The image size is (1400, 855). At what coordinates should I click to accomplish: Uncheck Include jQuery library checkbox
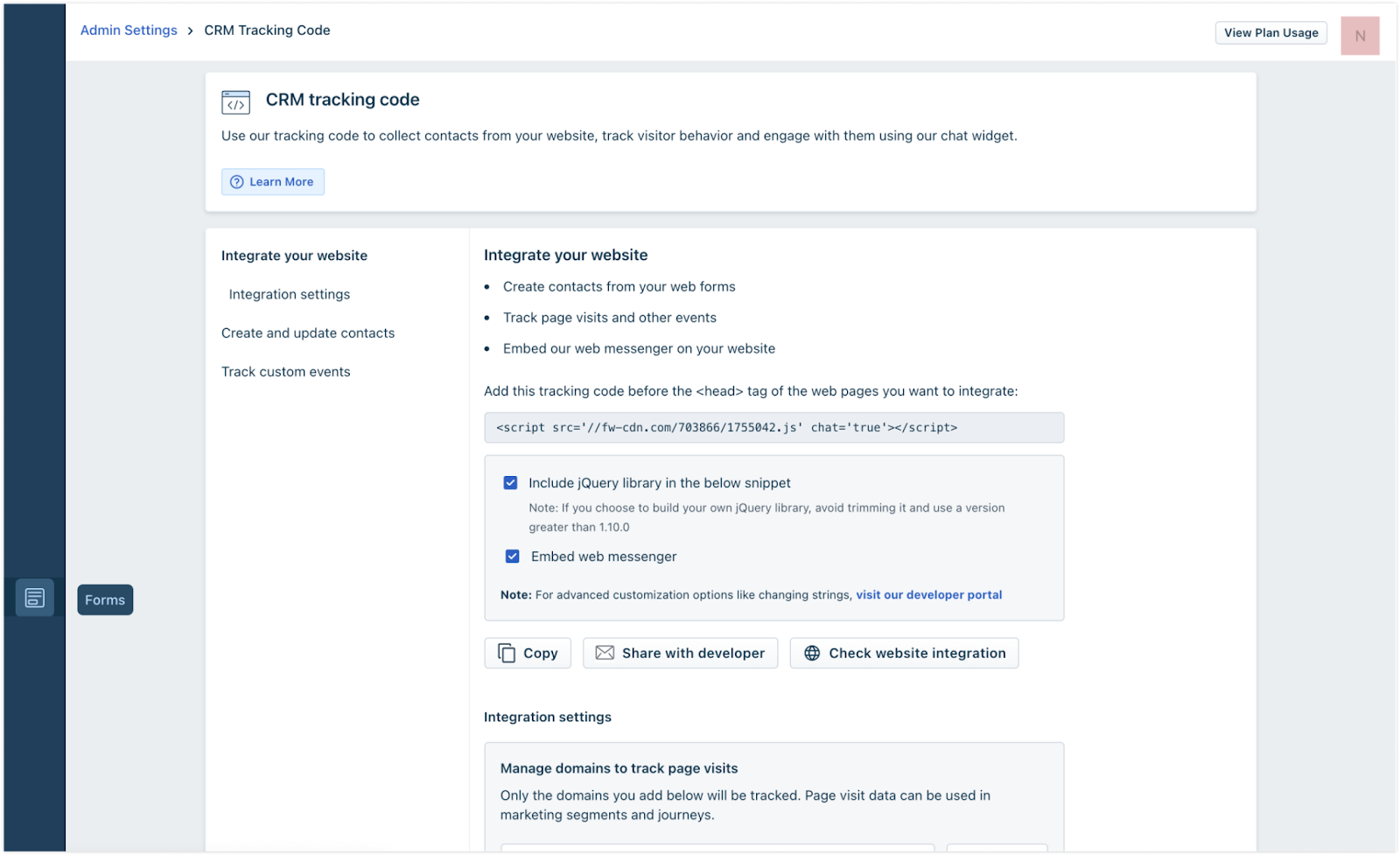[x=510, y=483]
